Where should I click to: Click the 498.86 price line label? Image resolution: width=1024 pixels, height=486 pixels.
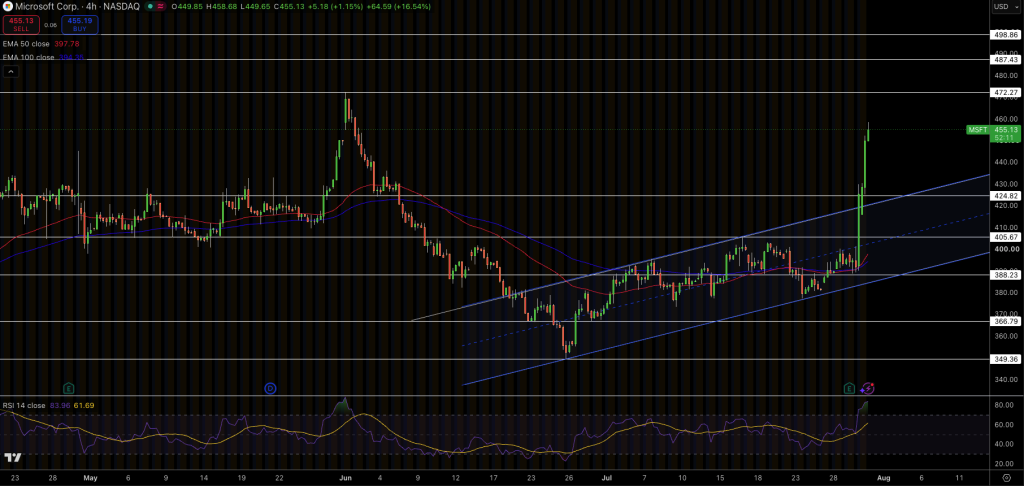tap(1006, 34)
